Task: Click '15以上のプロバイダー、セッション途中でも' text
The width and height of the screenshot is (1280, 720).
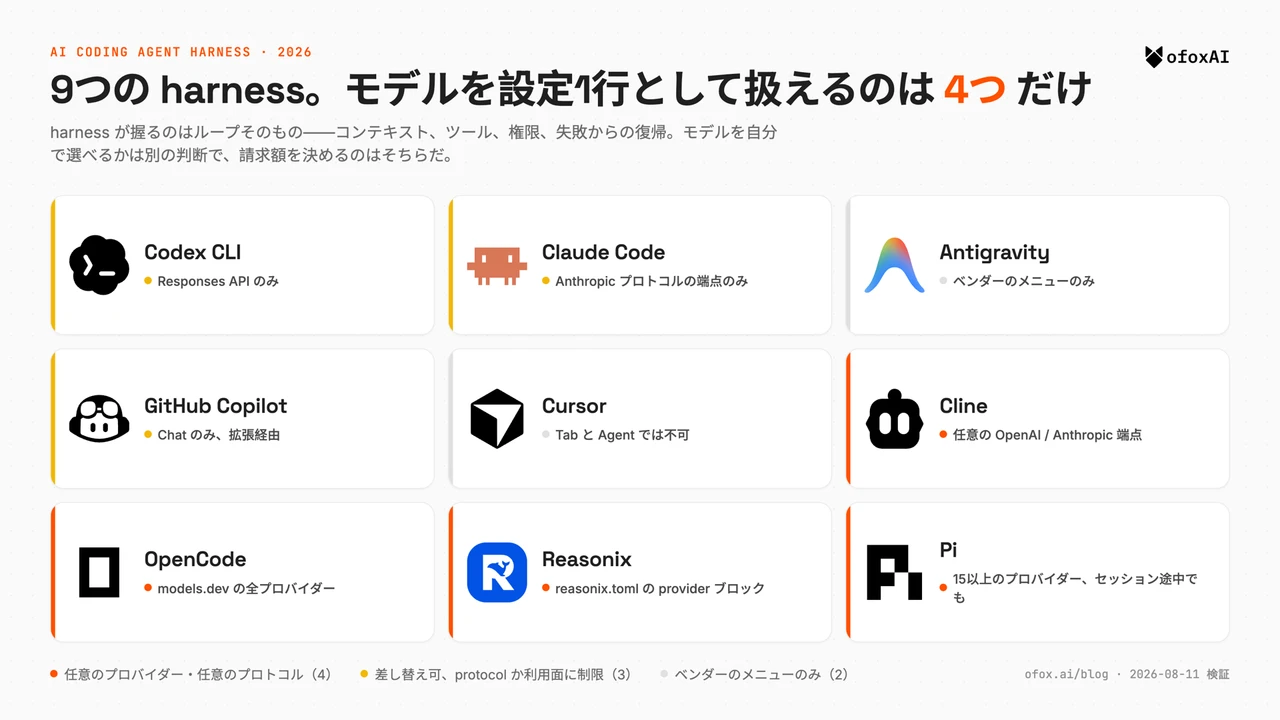Action: tap(1075, 588)
